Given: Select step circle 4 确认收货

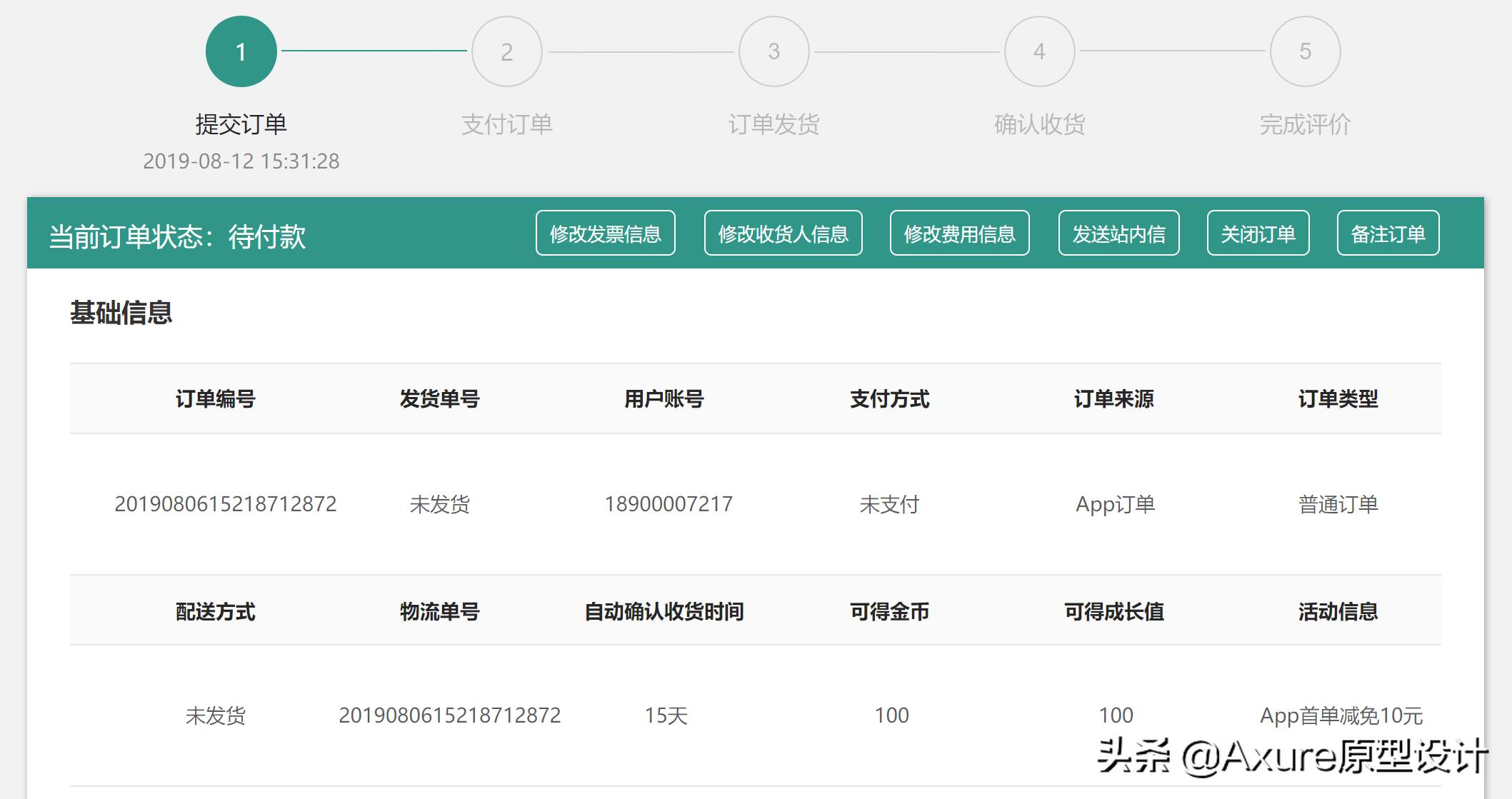Looking at the screenshot, I should point(1039,51).
